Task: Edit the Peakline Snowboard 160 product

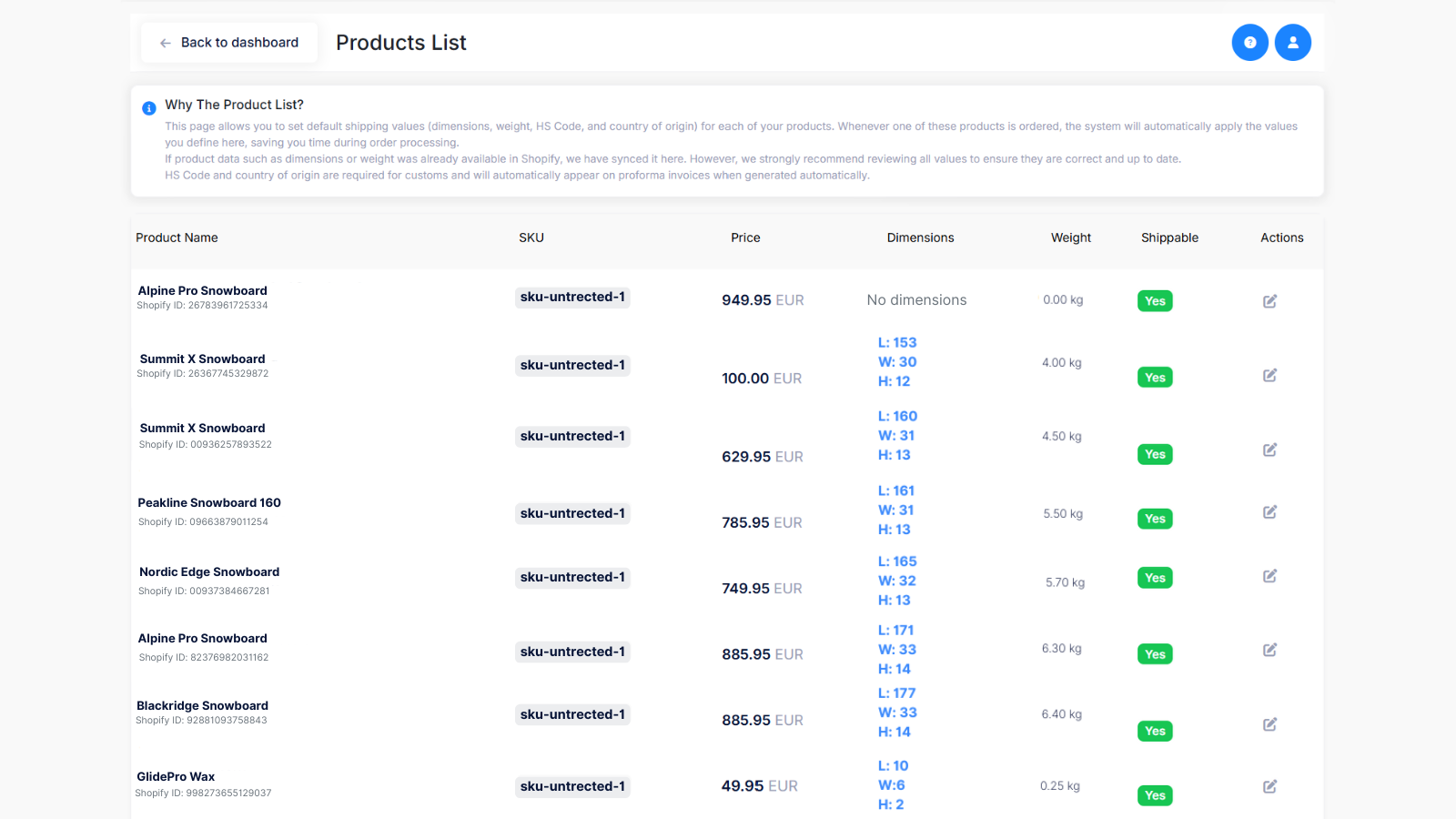Action: pos(1270,512)
